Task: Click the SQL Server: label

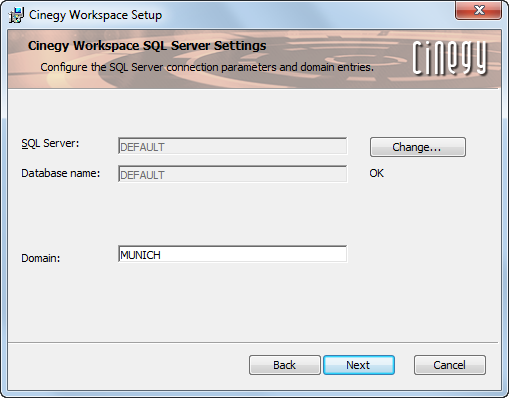Action: (x=50, y=143)
